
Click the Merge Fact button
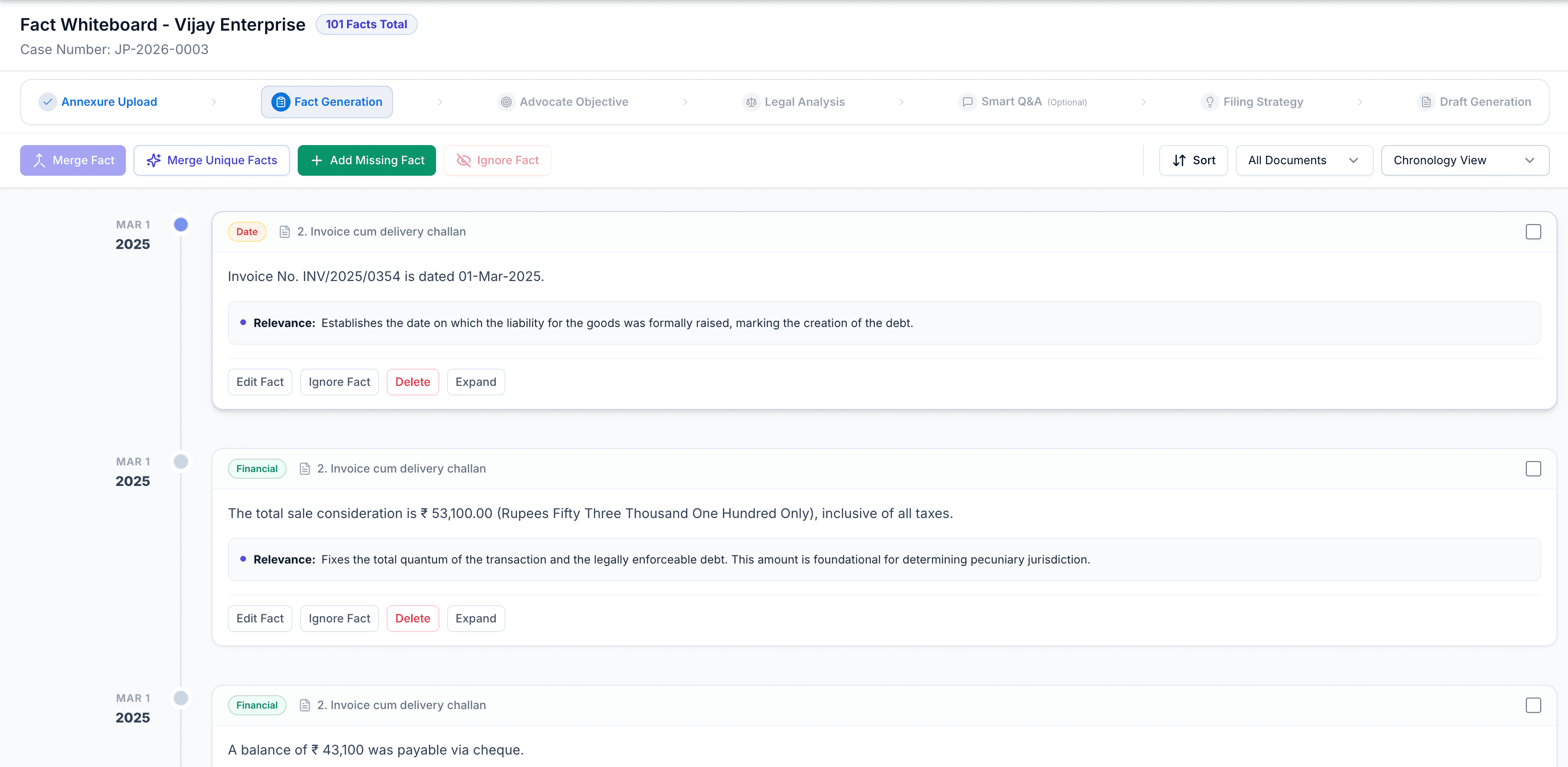[x=73, y=160]
